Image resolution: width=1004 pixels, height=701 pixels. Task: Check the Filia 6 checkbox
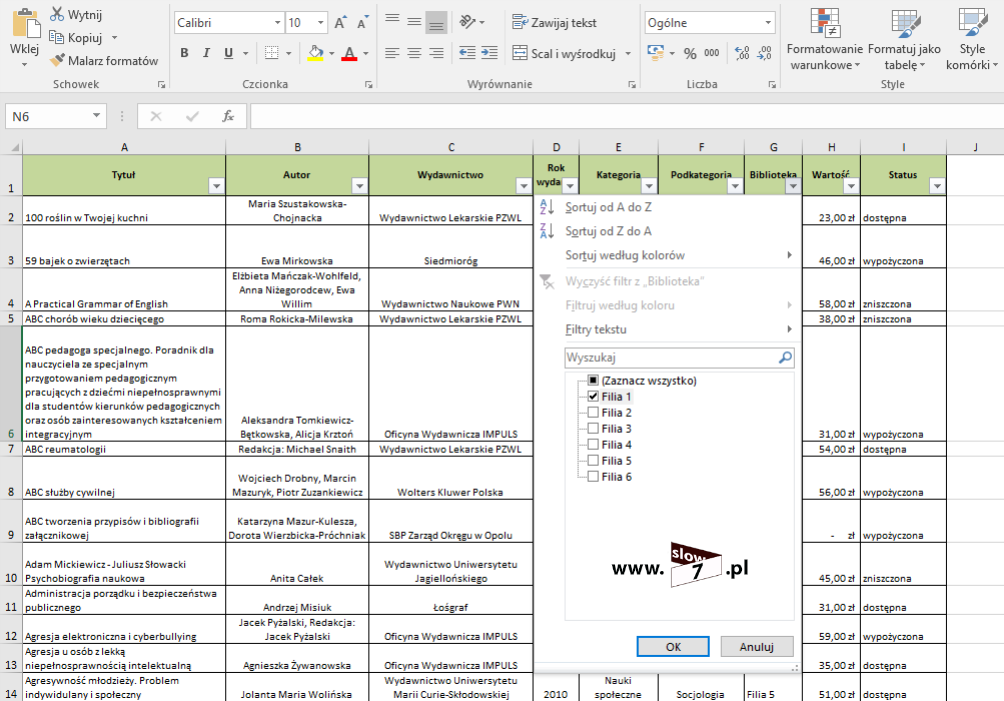(x=593, y=476)
